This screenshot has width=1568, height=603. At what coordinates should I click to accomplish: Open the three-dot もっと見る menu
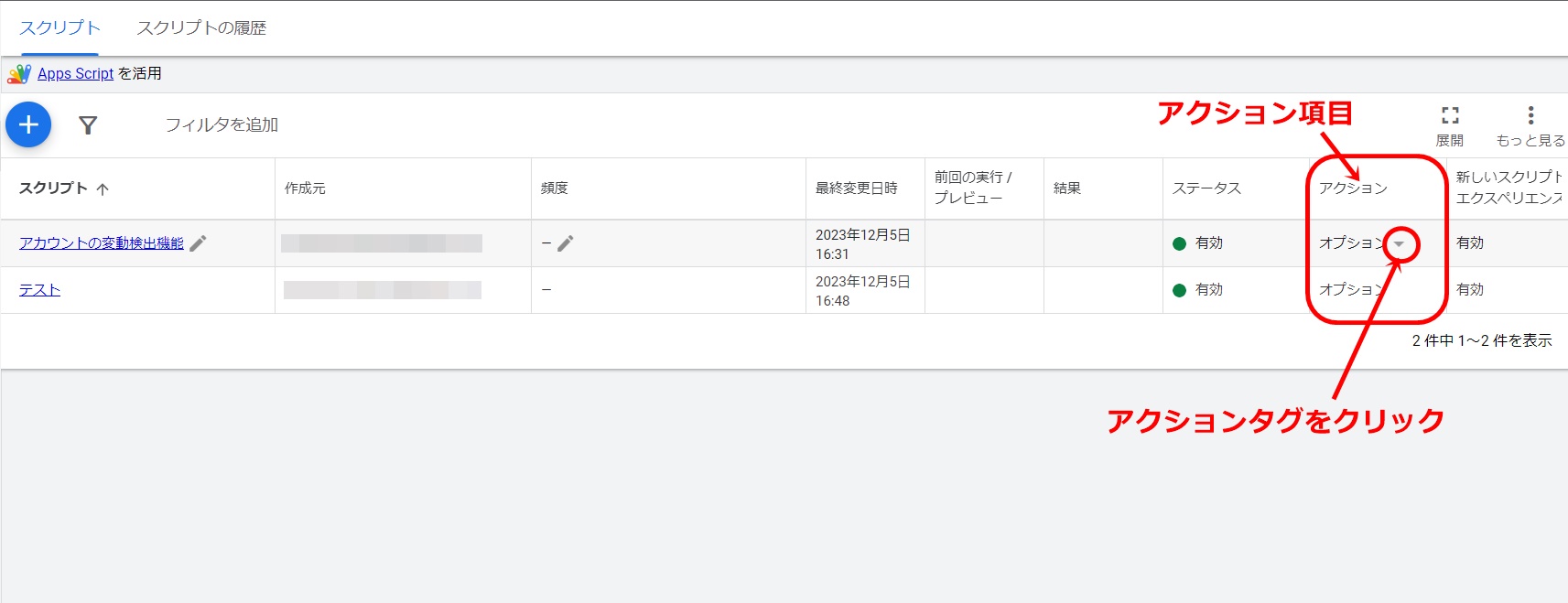pos(1530,115)
